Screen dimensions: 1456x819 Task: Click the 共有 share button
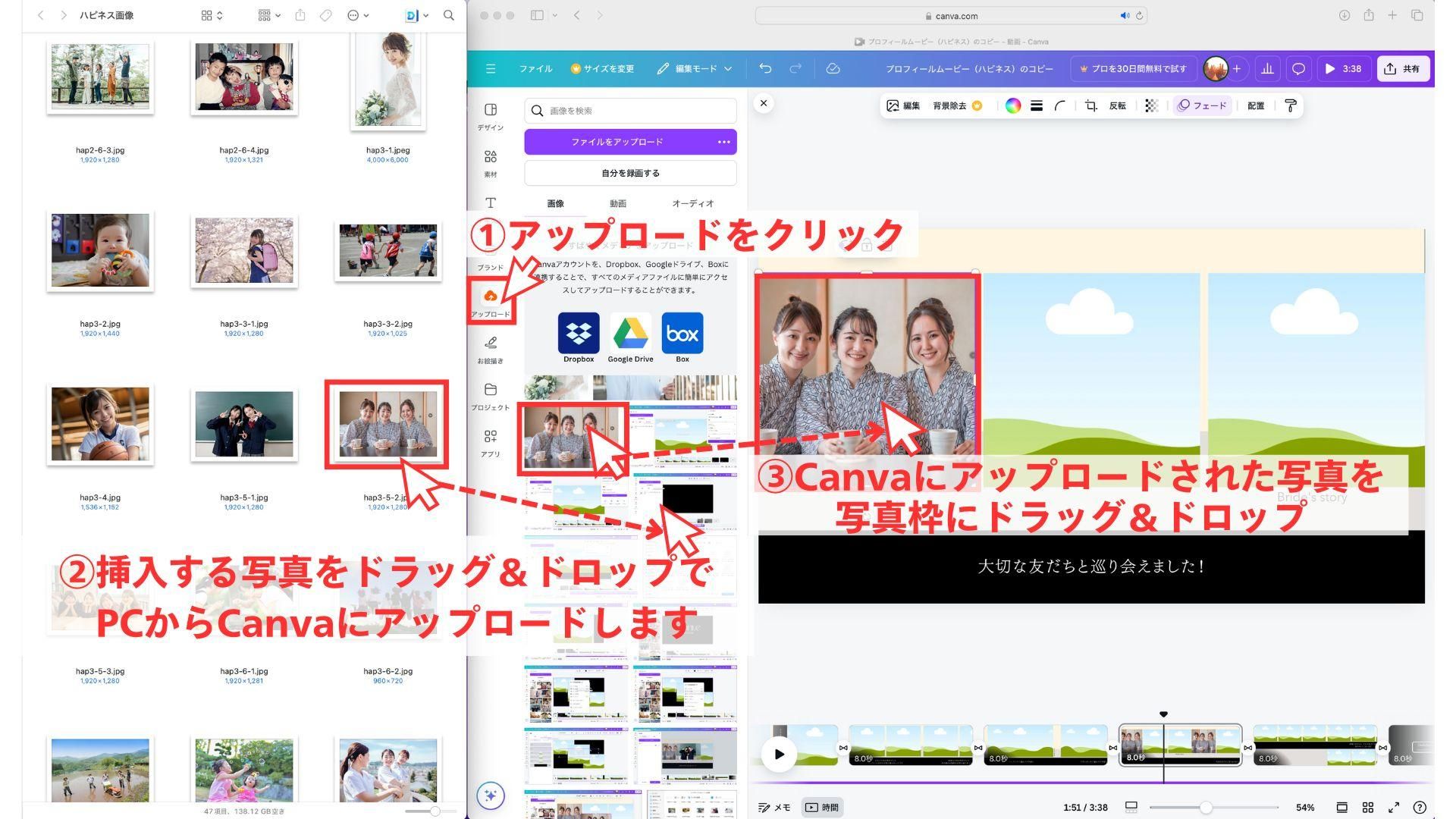coord(1403,68)
